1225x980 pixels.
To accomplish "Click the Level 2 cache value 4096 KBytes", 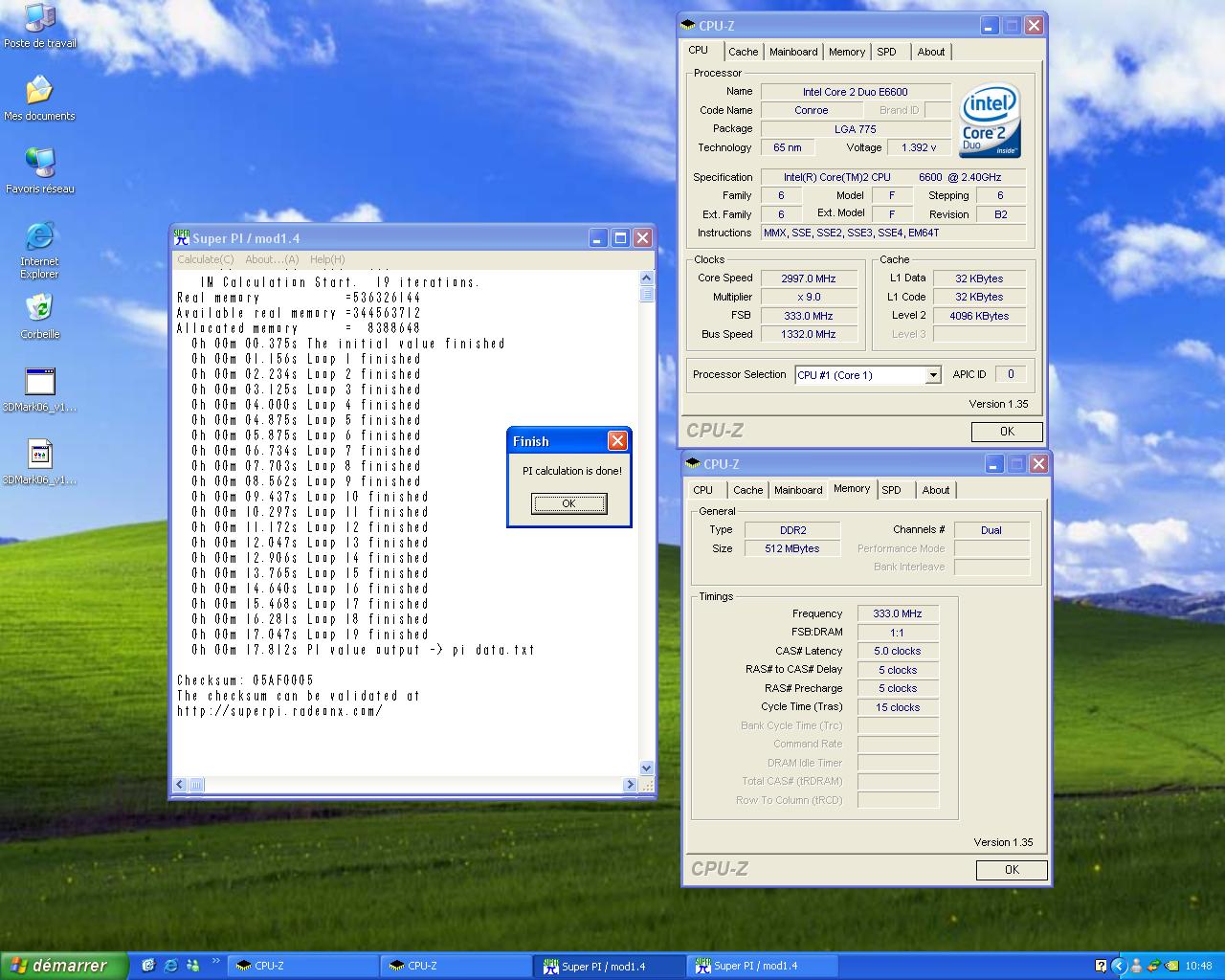I will click(x=979, y=316).
